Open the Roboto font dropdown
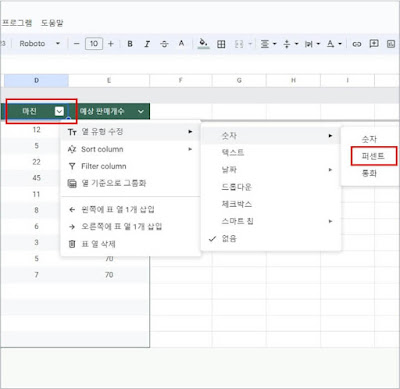Image resolution: width=400 pixels, height=389 pixels. (39, 44)
